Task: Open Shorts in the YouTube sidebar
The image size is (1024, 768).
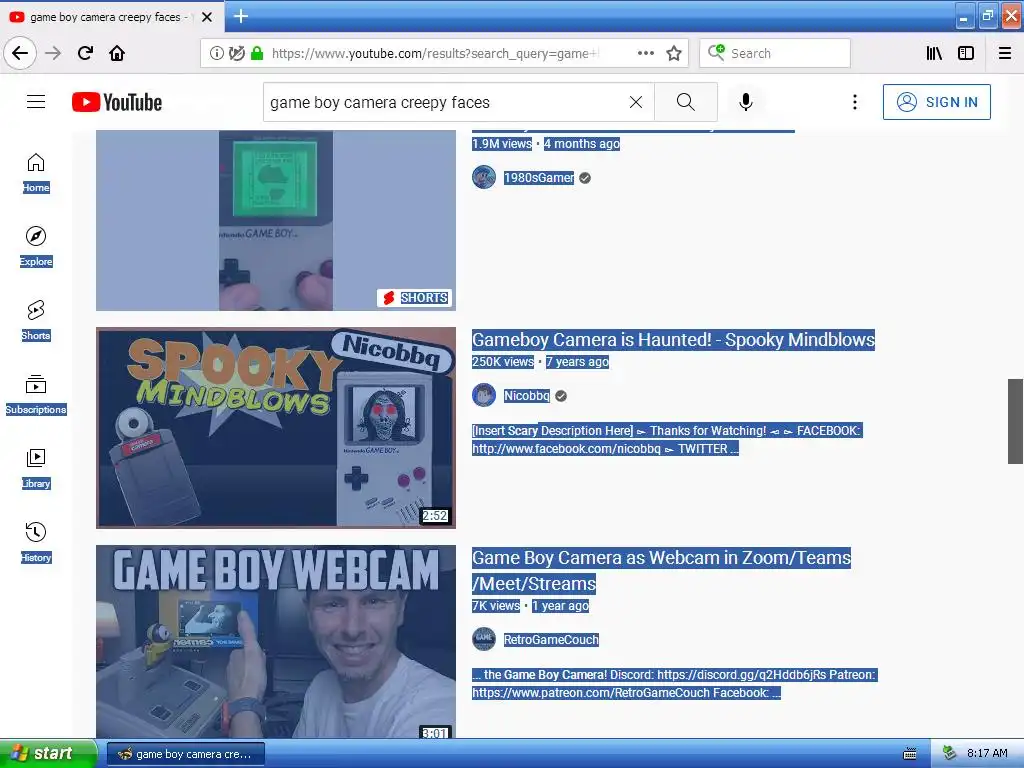Action: click(x=36, y=321)
